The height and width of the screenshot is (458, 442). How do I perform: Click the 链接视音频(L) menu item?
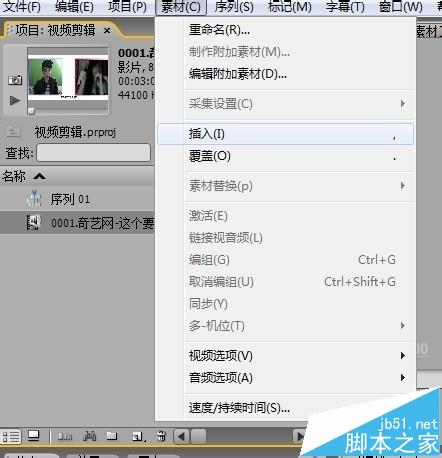click(286, 238)
